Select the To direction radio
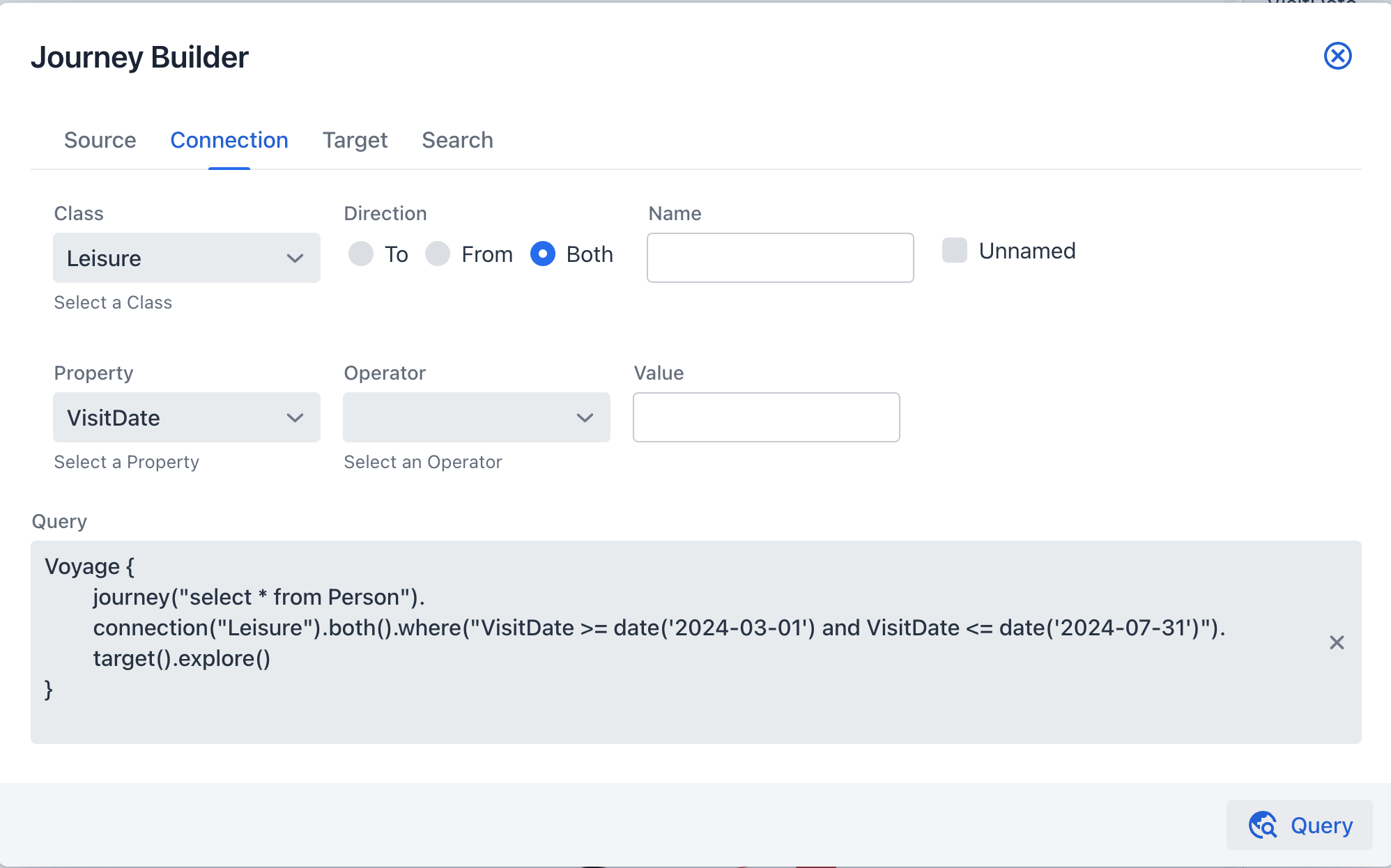 pos(361,254)
